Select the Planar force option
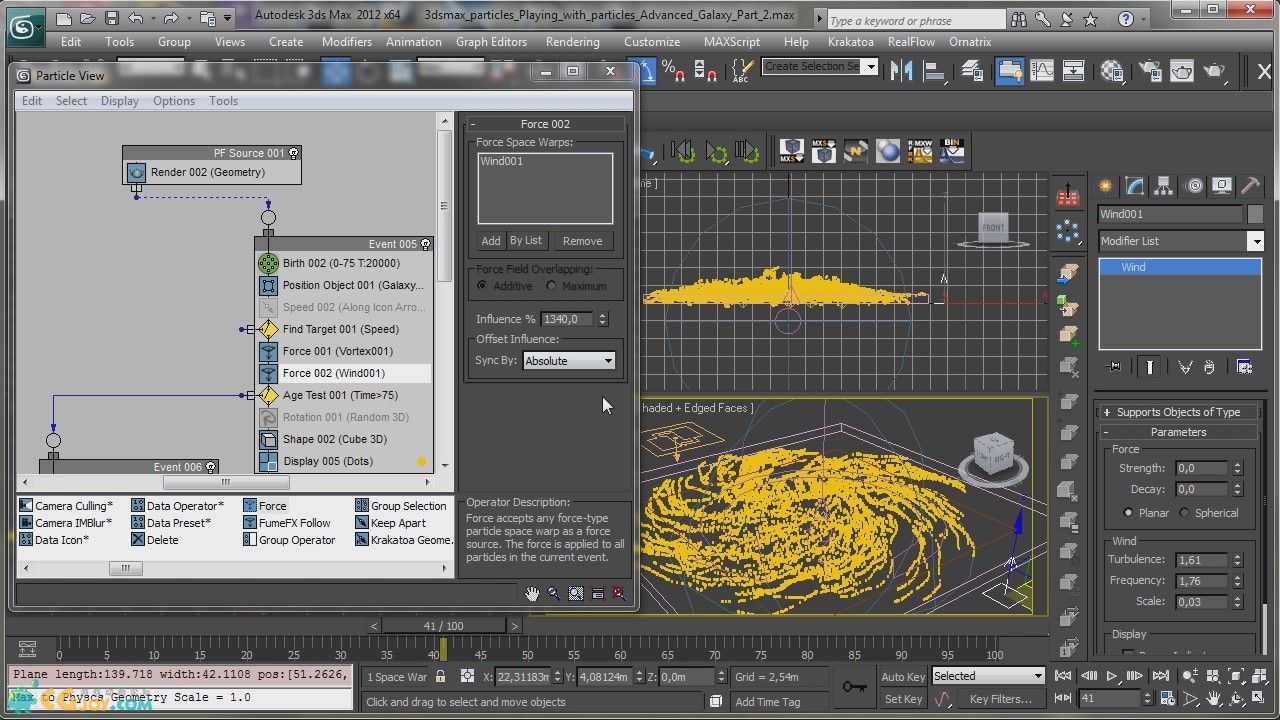This screenshot has width=1280, height=720. pos(1128,513)
